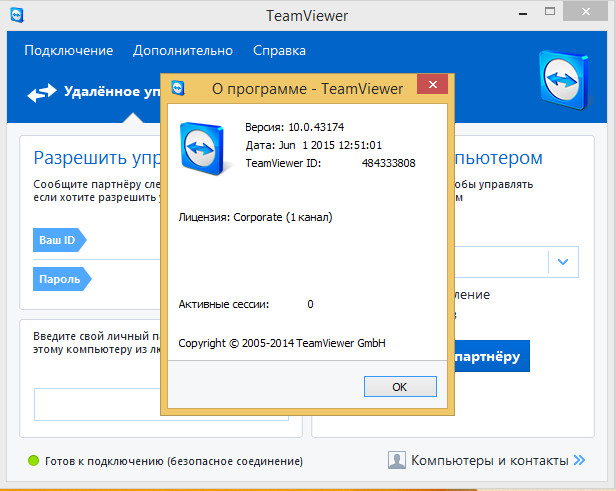The image size is (616, 491).
Task: Click the Разрешить управление heading
Action: click(97, 158)
